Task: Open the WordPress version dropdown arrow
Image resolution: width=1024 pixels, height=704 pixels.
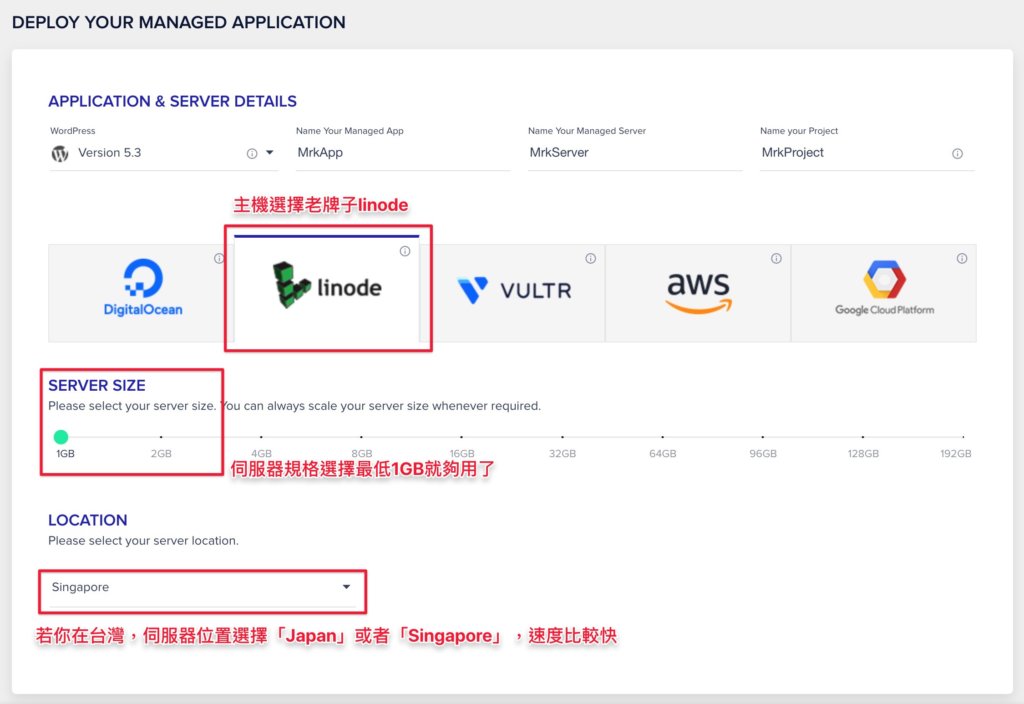Action: 270,153
